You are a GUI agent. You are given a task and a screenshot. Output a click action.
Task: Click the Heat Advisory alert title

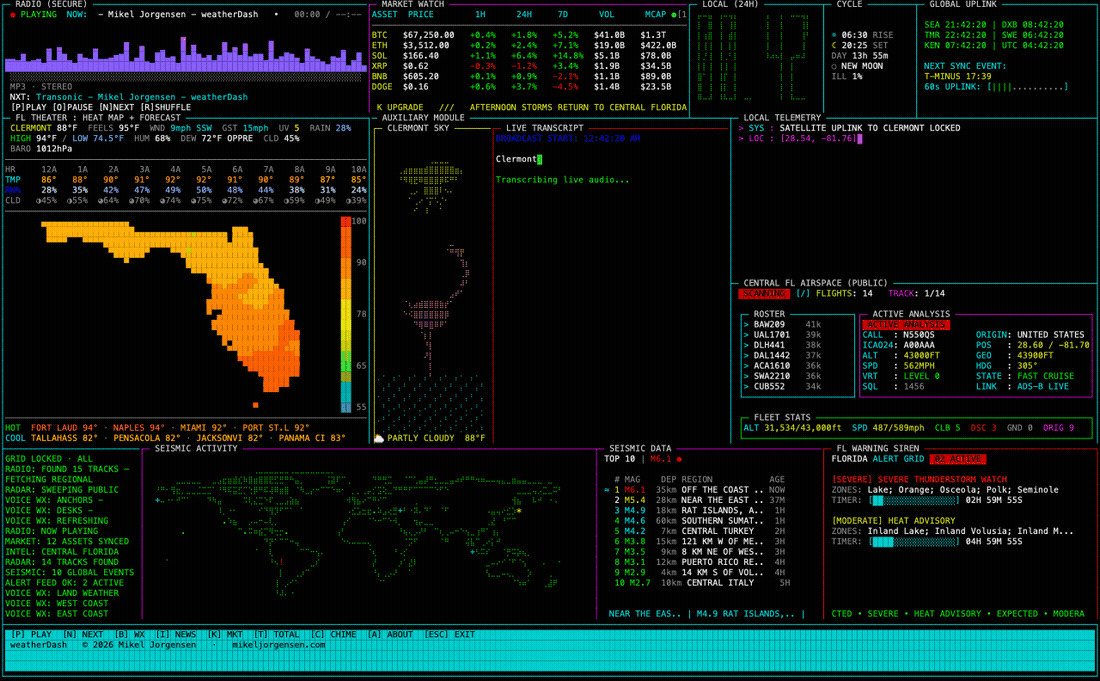pos(893,521)
